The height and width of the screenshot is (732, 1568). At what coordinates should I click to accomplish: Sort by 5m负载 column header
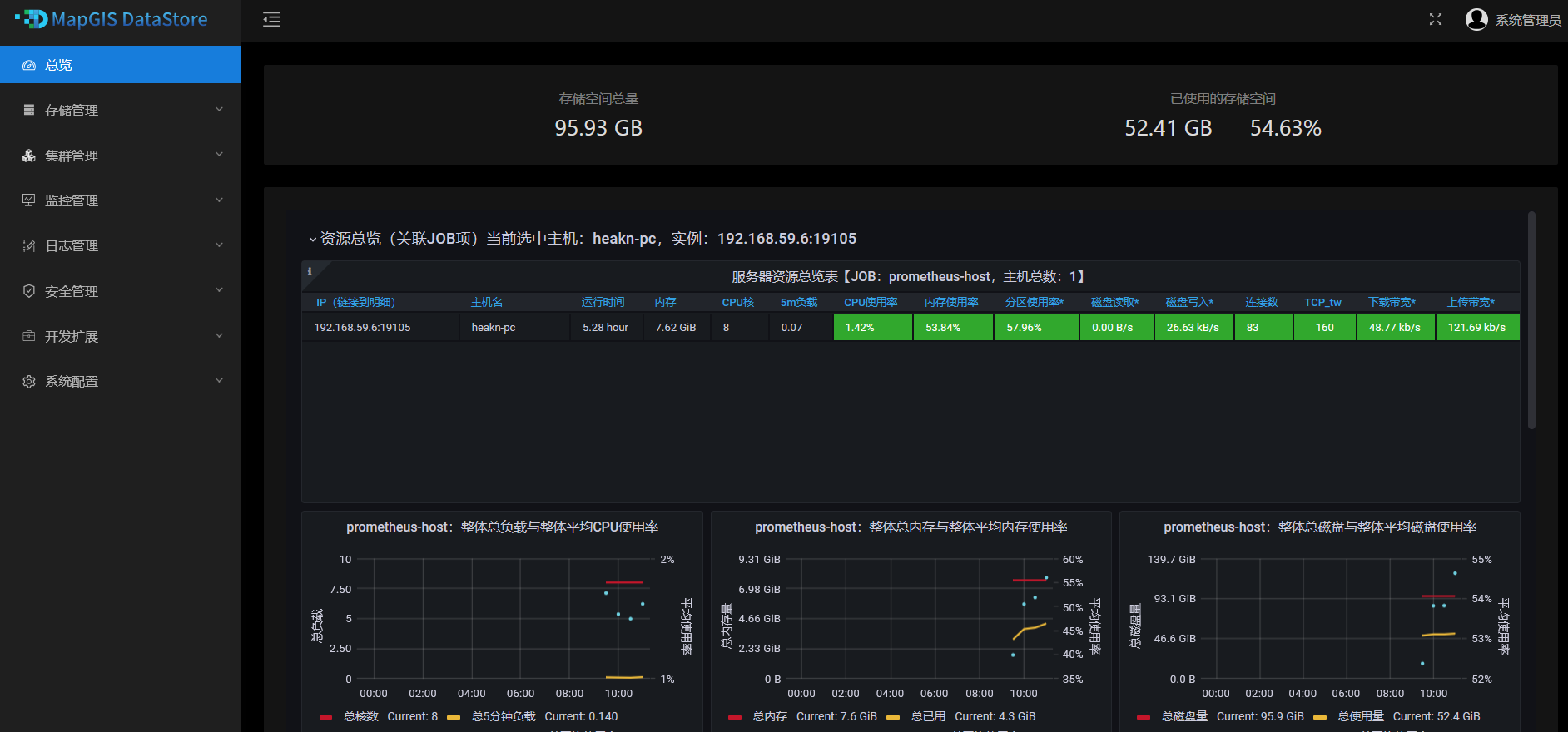tap(799, 303)
